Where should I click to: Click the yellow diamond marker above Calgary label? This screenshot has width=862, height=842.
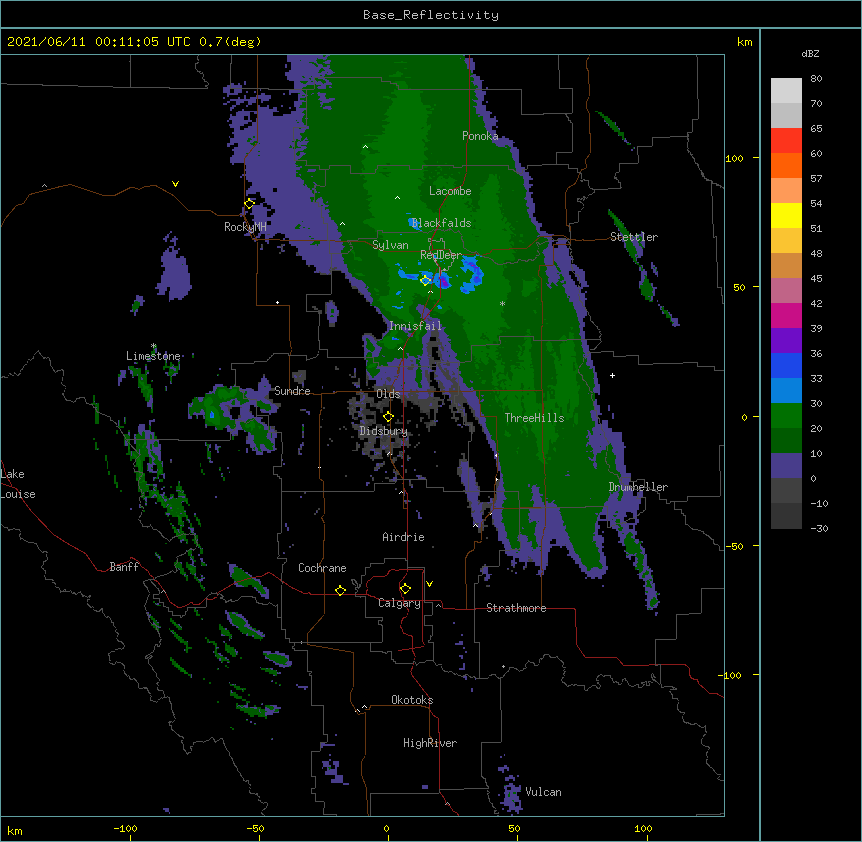tap(405, 589)
